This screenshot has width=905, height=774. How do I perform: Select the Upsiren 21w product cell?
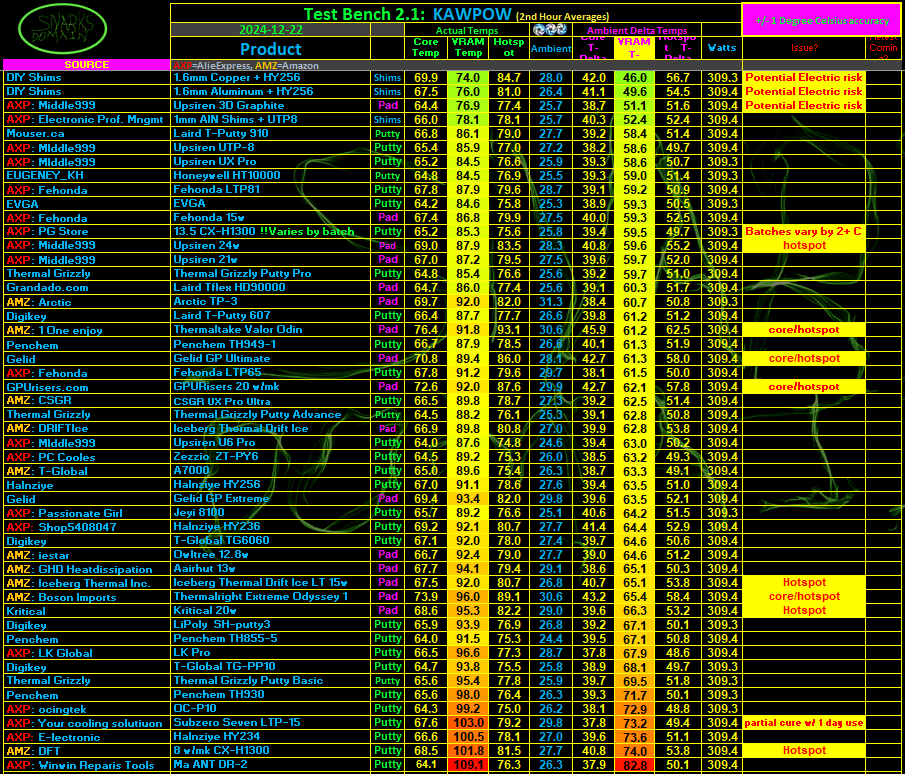pos(271,260)
